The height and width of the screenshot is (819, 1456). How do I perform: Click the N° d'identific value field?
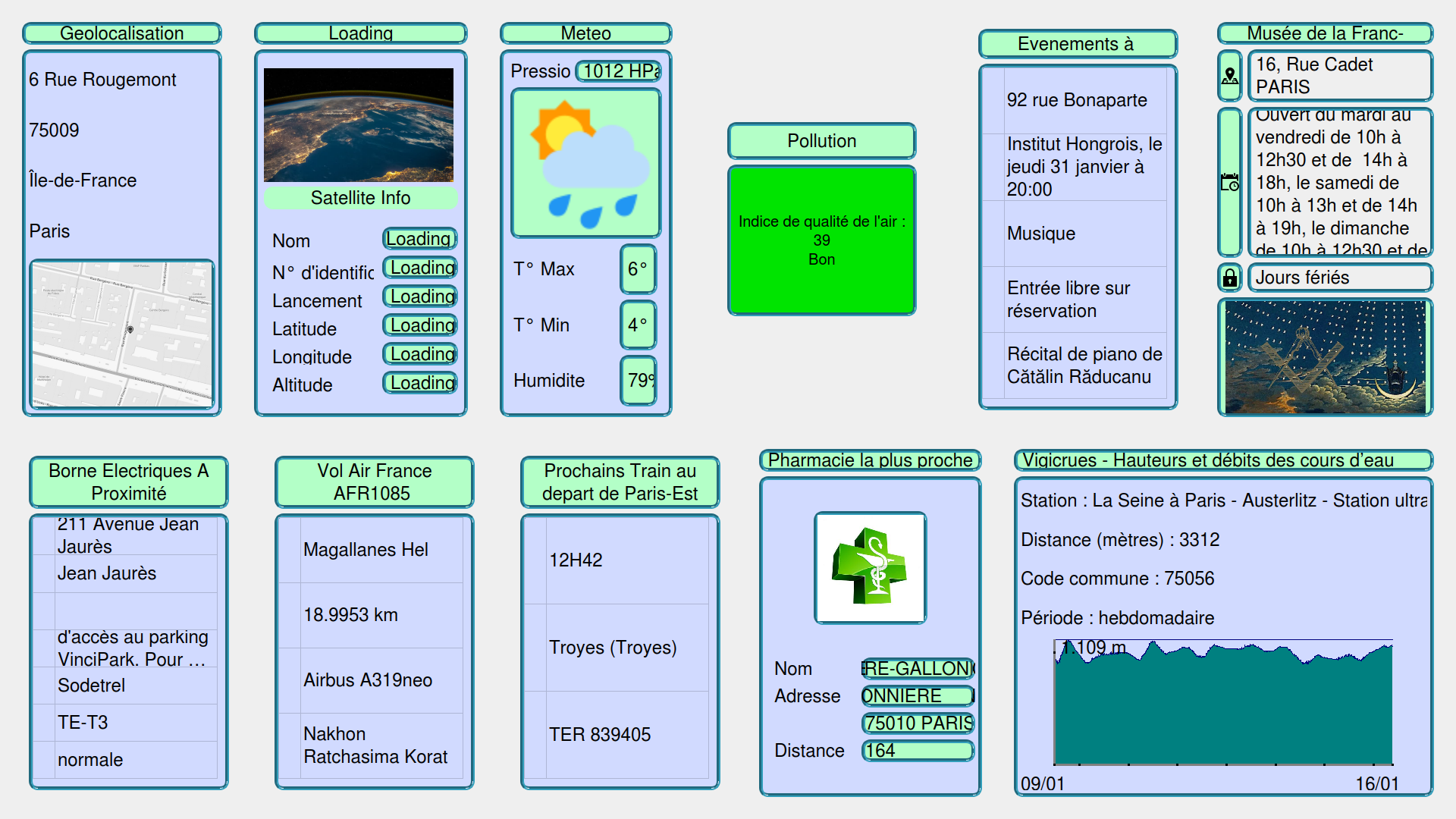pyautogui.click(x=419, y=268)
